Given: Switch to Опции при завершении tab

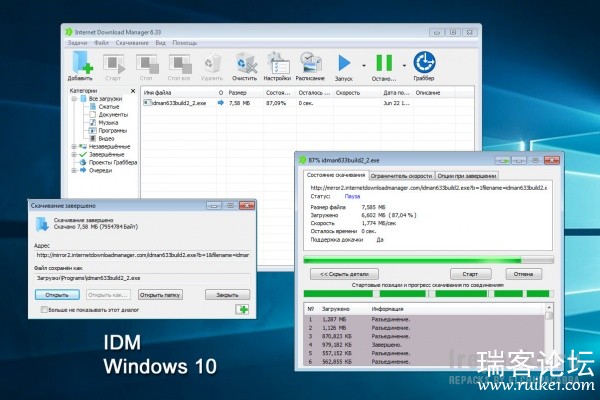Looking at the screenshot, I should pyautogui.click(x=466, y=176).
